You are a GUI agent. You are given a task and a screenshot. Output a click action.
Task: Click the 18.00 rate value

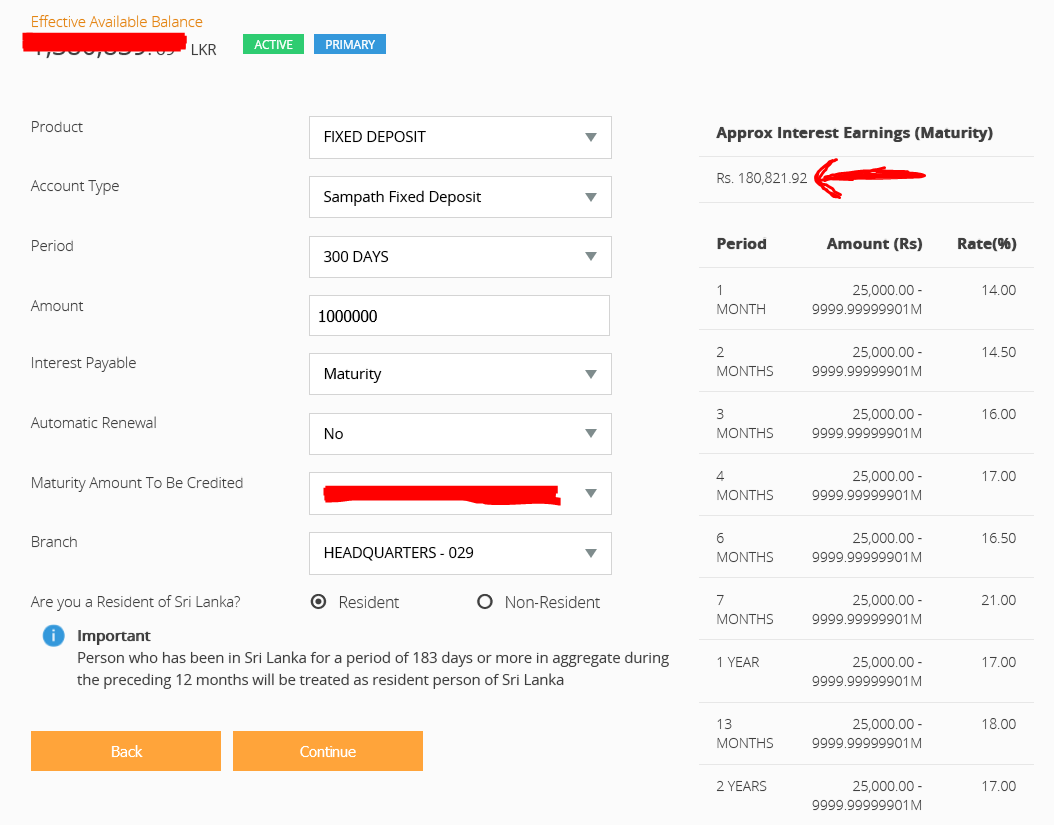click(998, 724)
